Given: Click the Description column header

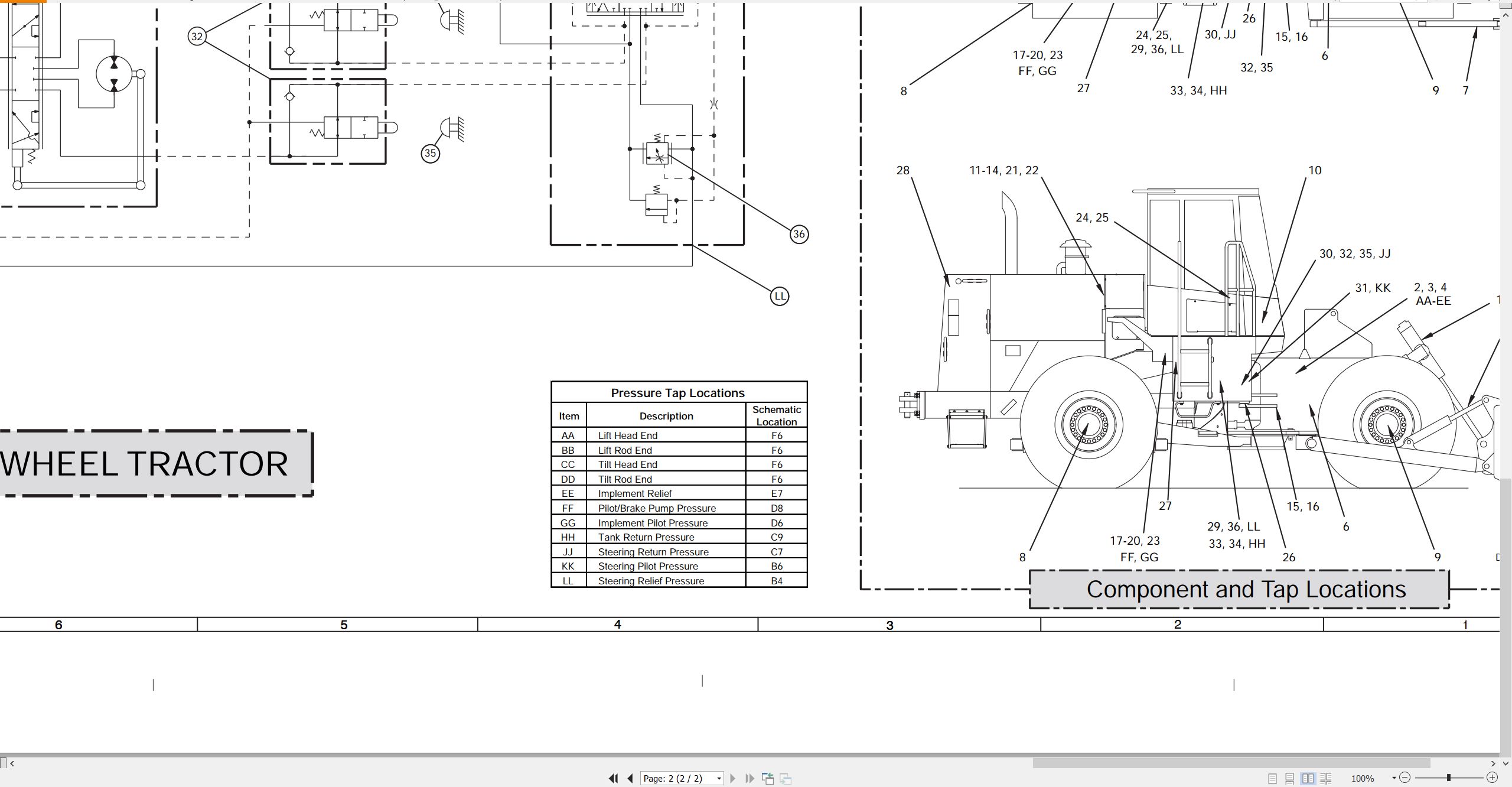Looking at the screenshot, I should [666, 416].
